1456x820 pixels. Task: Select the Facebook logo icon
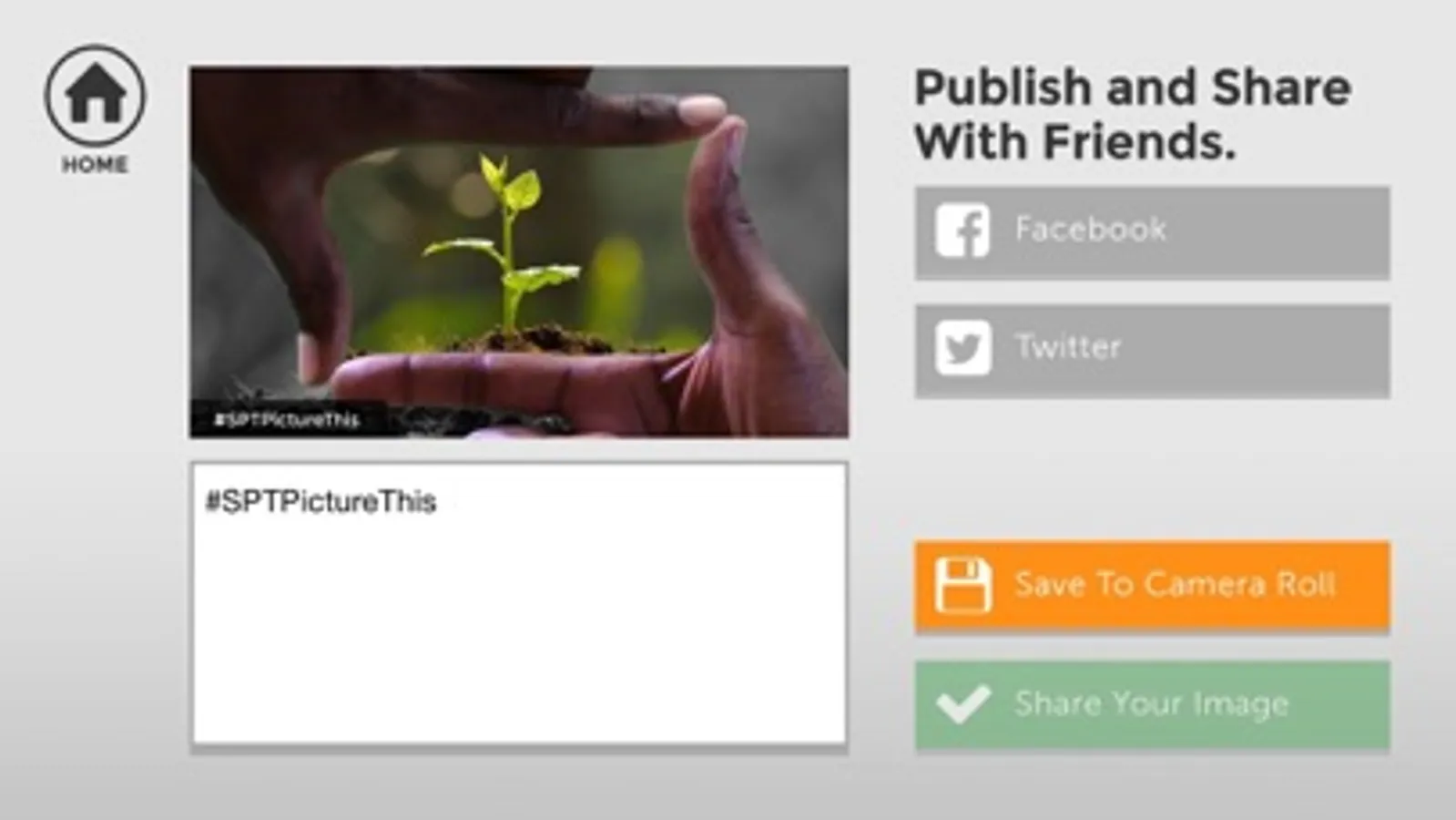tap(962, 231)
